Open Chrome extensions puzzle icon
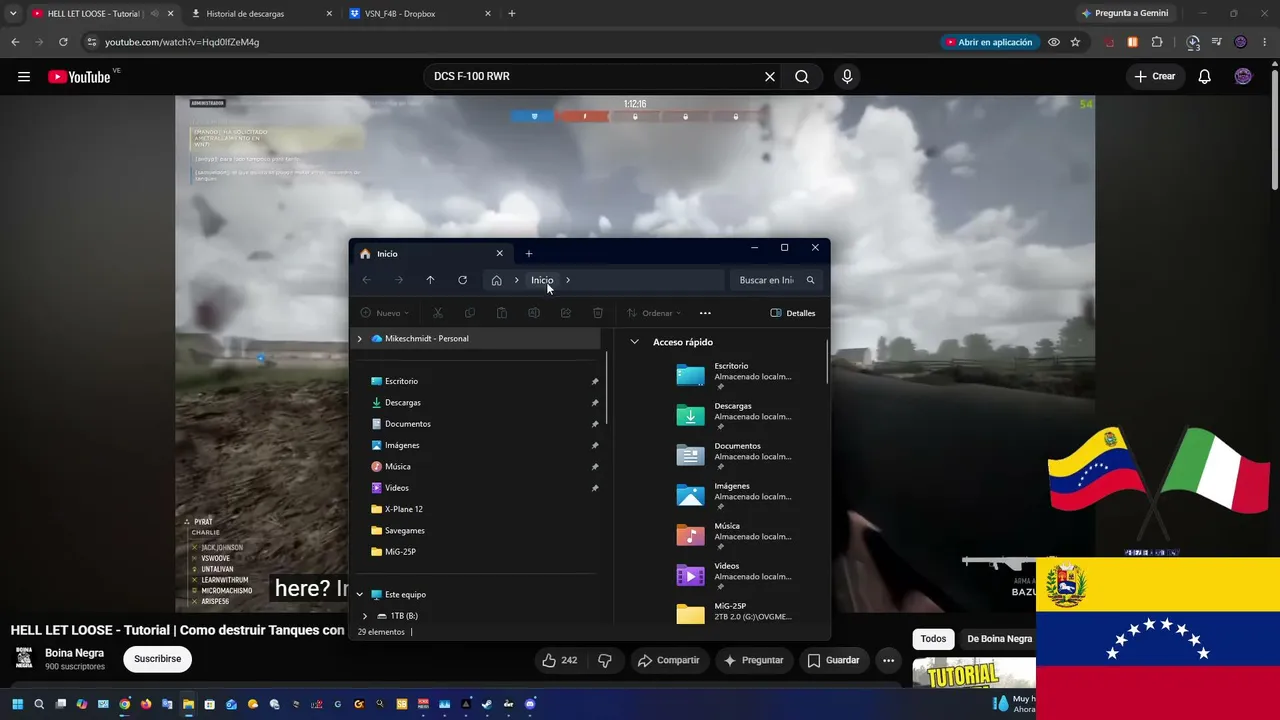The width and height of the screenshot is (1280, 720). pyautogui.click(x=1157, y=42)
